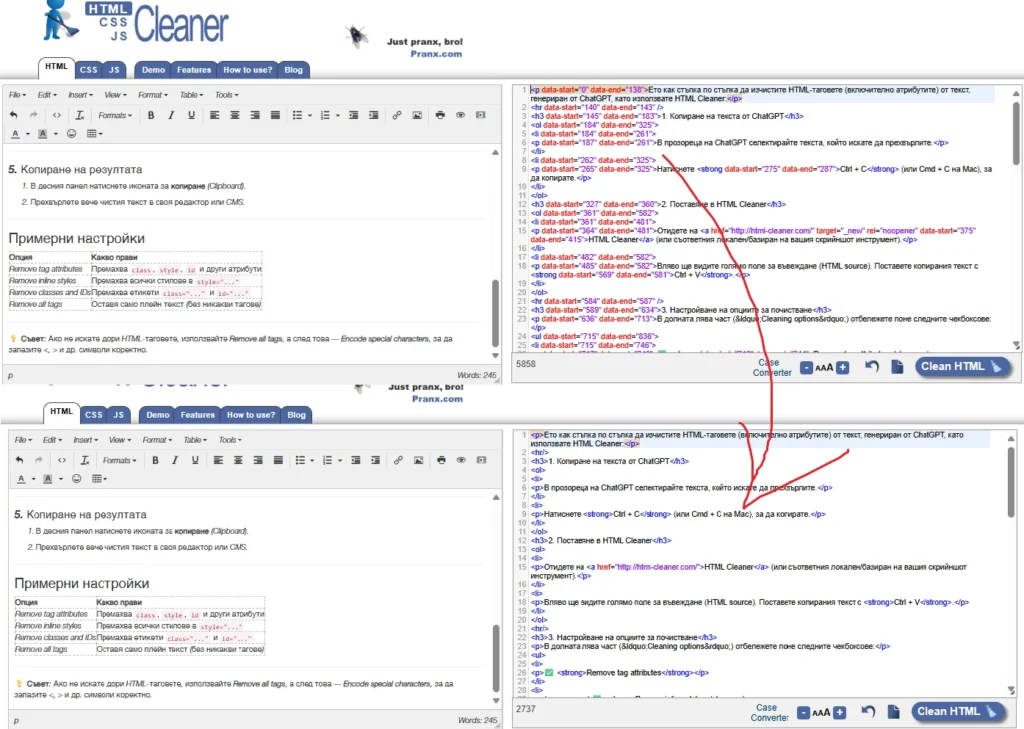
Task: Click undo arrow in upper editor toolbar
Action: [14, 115]
